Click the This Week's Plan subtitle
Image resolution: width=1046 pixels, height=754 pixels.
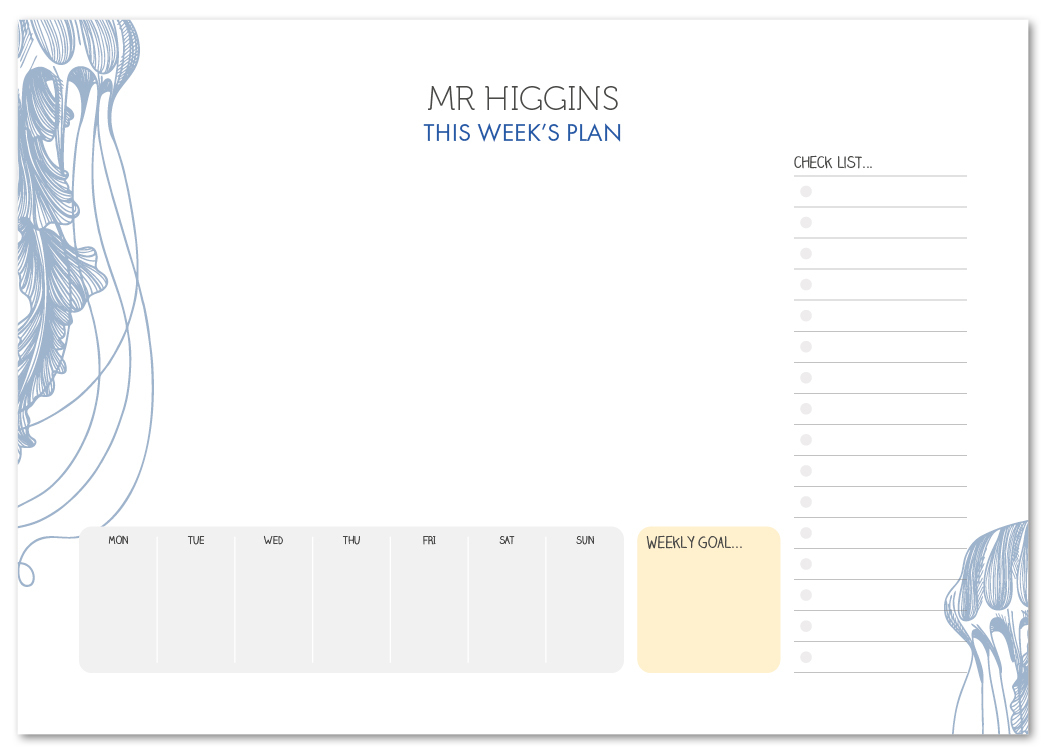pyautogui.click(x=522, y=133)
